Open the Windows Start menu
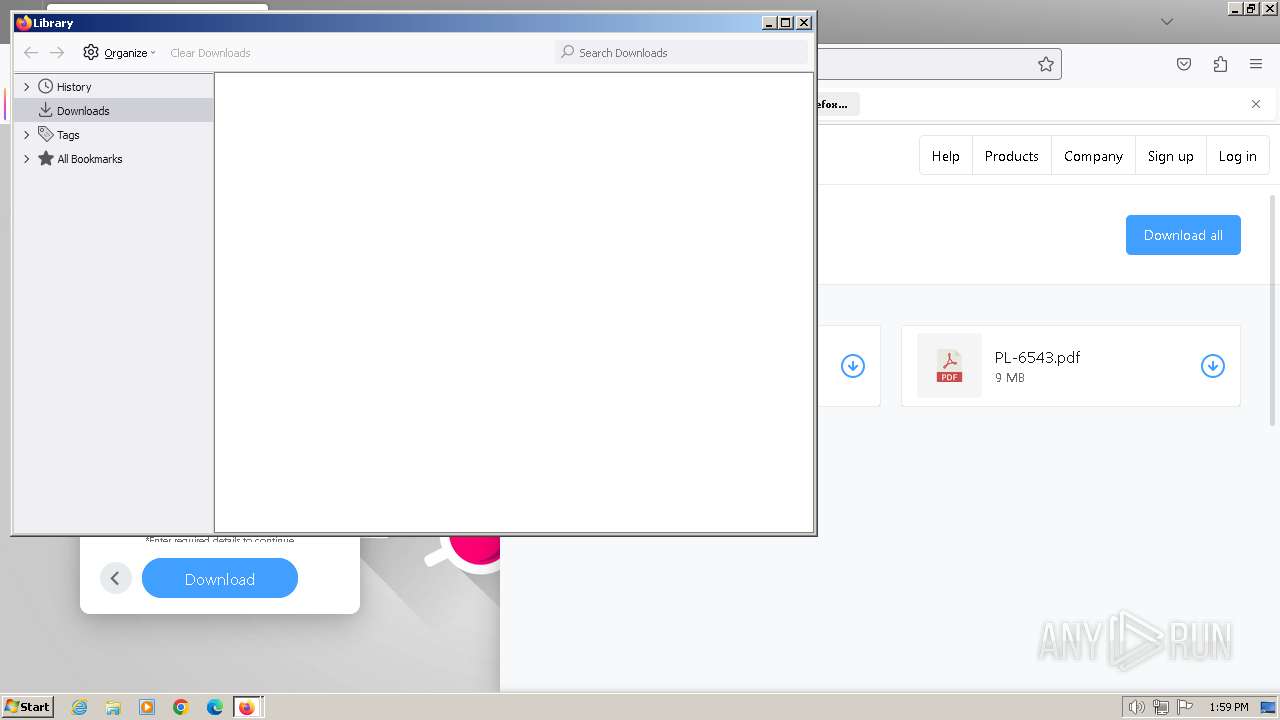Image resolution: width=1280 pixels, height=720 pixels. [27, 706]
